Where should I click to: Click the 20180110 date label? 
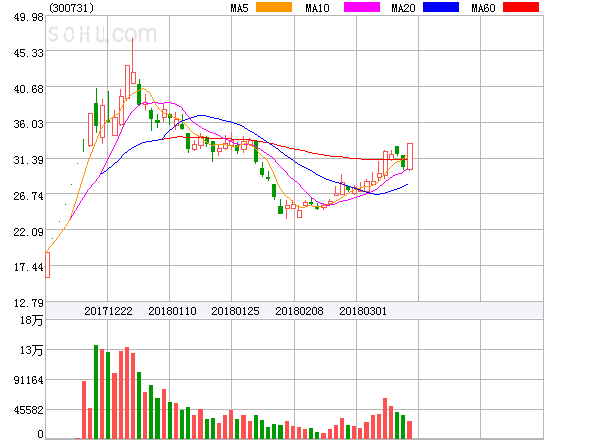coord(172,311)
